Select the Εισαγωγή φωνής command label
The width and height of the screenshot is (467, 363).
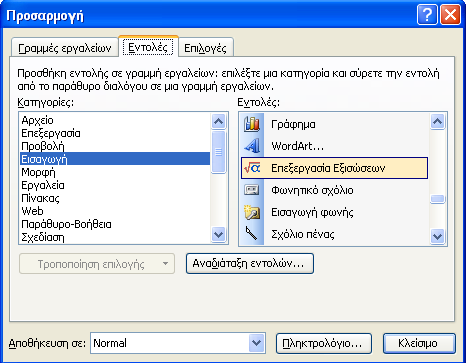click(312, 212)
